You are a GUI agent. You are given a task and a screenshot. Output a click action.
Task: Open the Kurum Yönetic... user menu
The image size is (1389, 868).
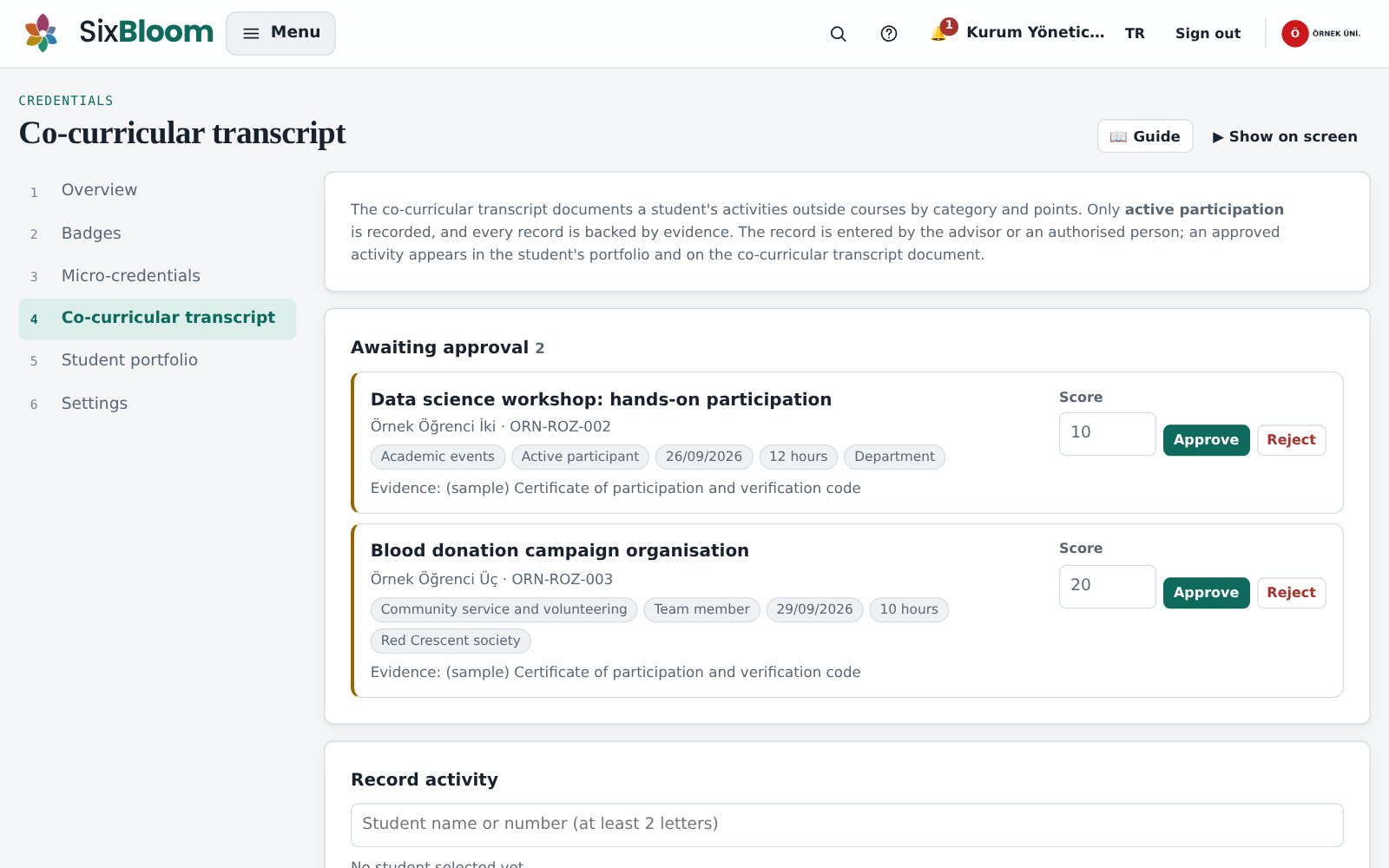pyautogui.click(x=1035, y=33)
